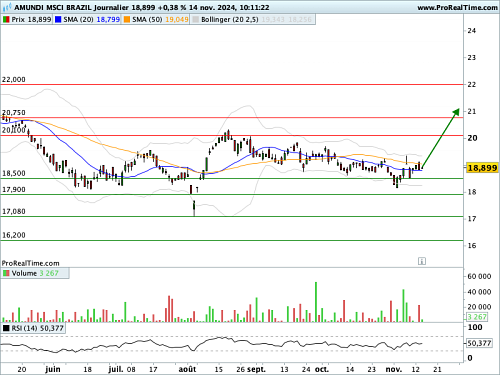Open the www.ProRealTime.com link at top right
Viewport: 500px width, 375px height.
pyautogui.click(x=457, y=7)
